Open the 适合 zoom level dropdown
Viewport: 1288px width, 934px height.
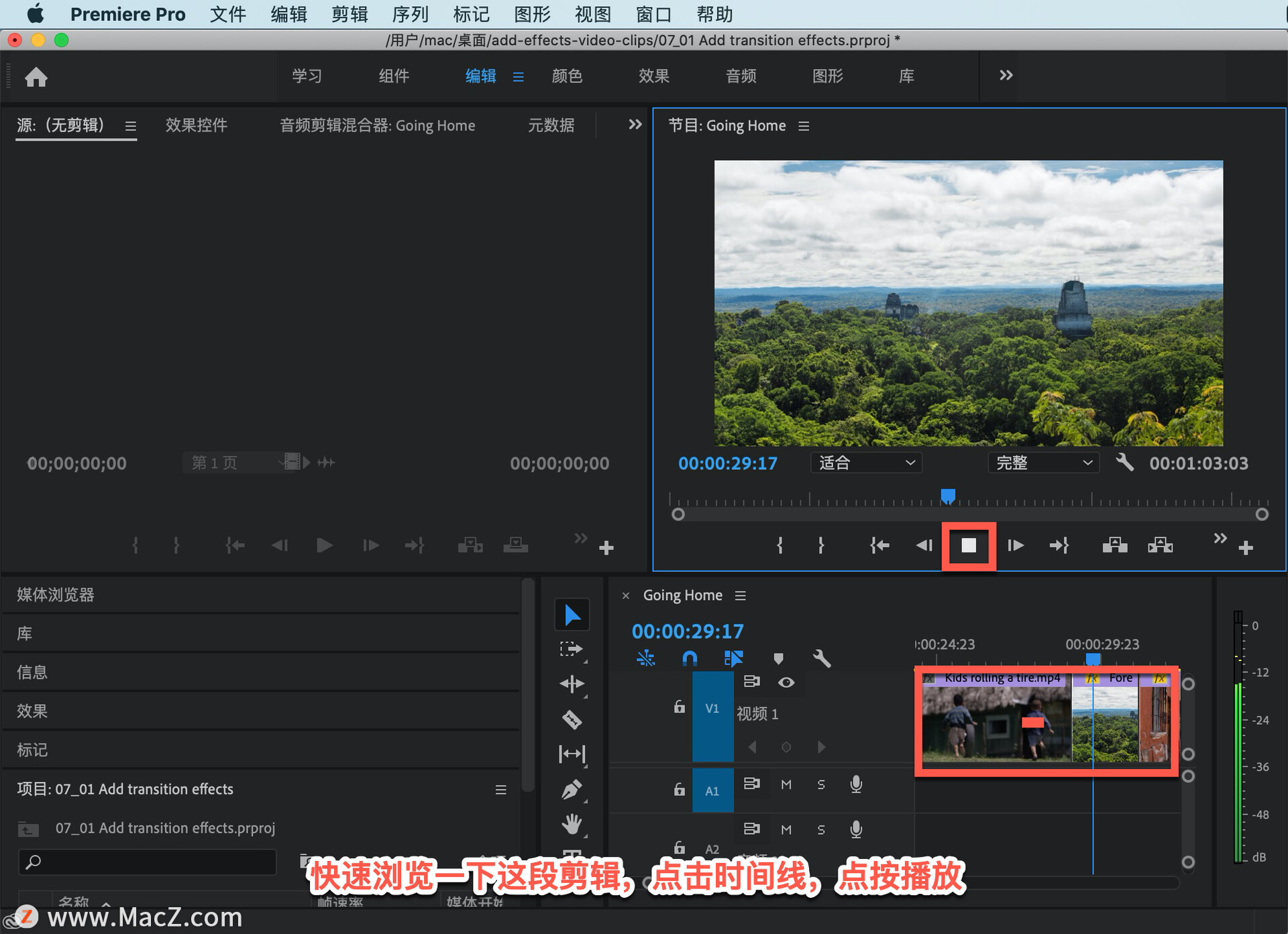pos(866,463)
